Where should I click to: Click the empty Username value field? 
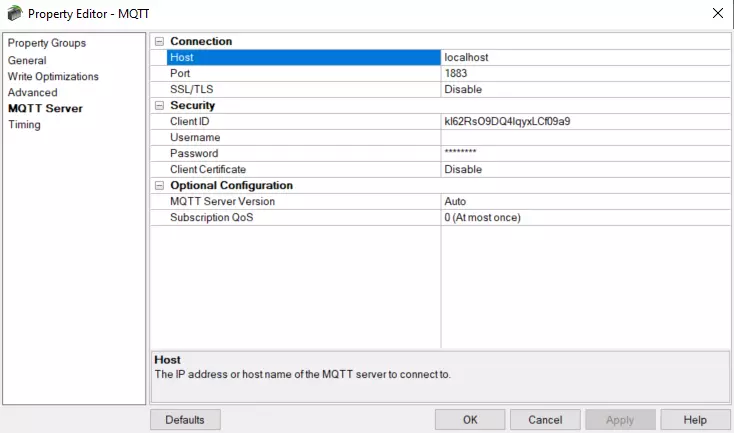pyautogui.click(x=585, y=137)
